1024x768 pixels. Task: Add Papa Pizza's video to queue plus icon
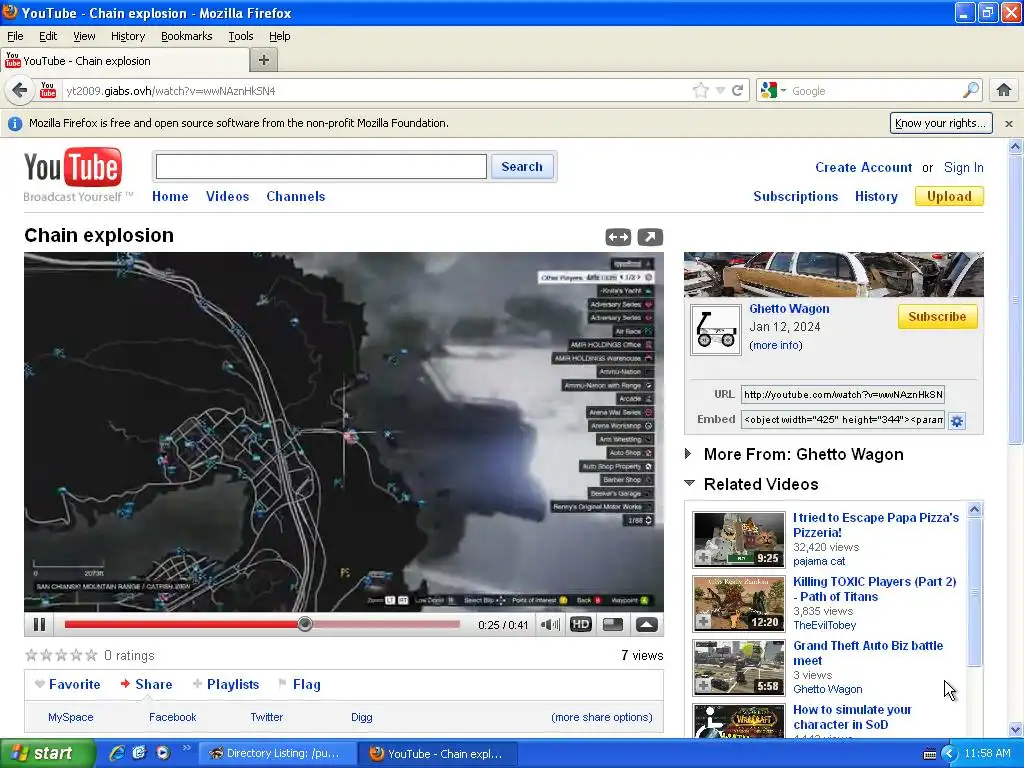(x=703, y=558)
